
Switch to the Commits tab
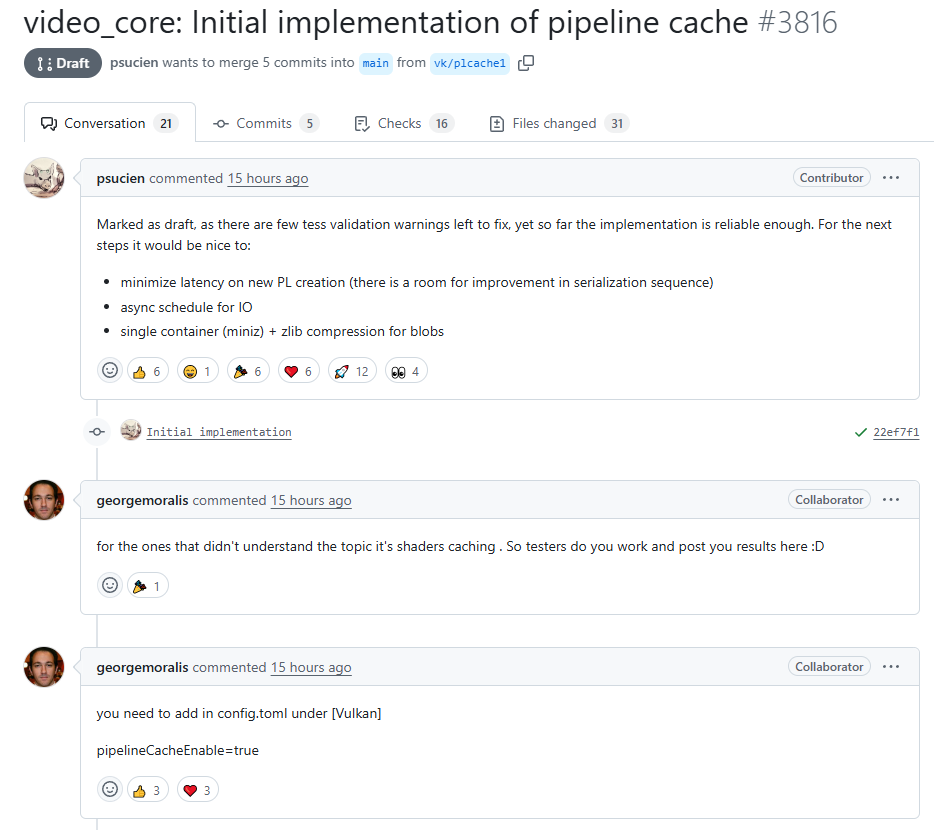[265, 123]
